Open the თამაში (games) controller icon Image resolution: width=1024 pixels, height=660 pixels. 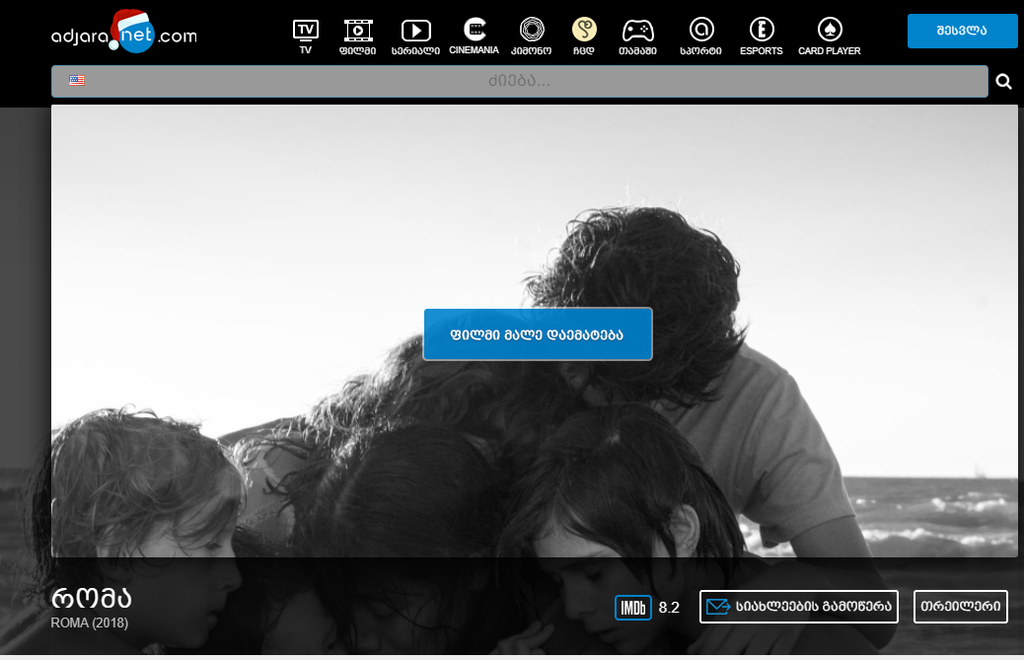point(637,37)
